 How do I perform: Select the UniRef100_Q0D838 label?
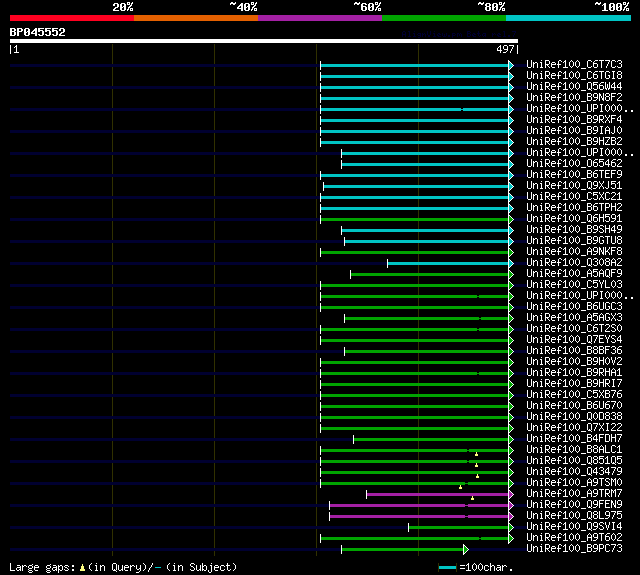(574, 417)
